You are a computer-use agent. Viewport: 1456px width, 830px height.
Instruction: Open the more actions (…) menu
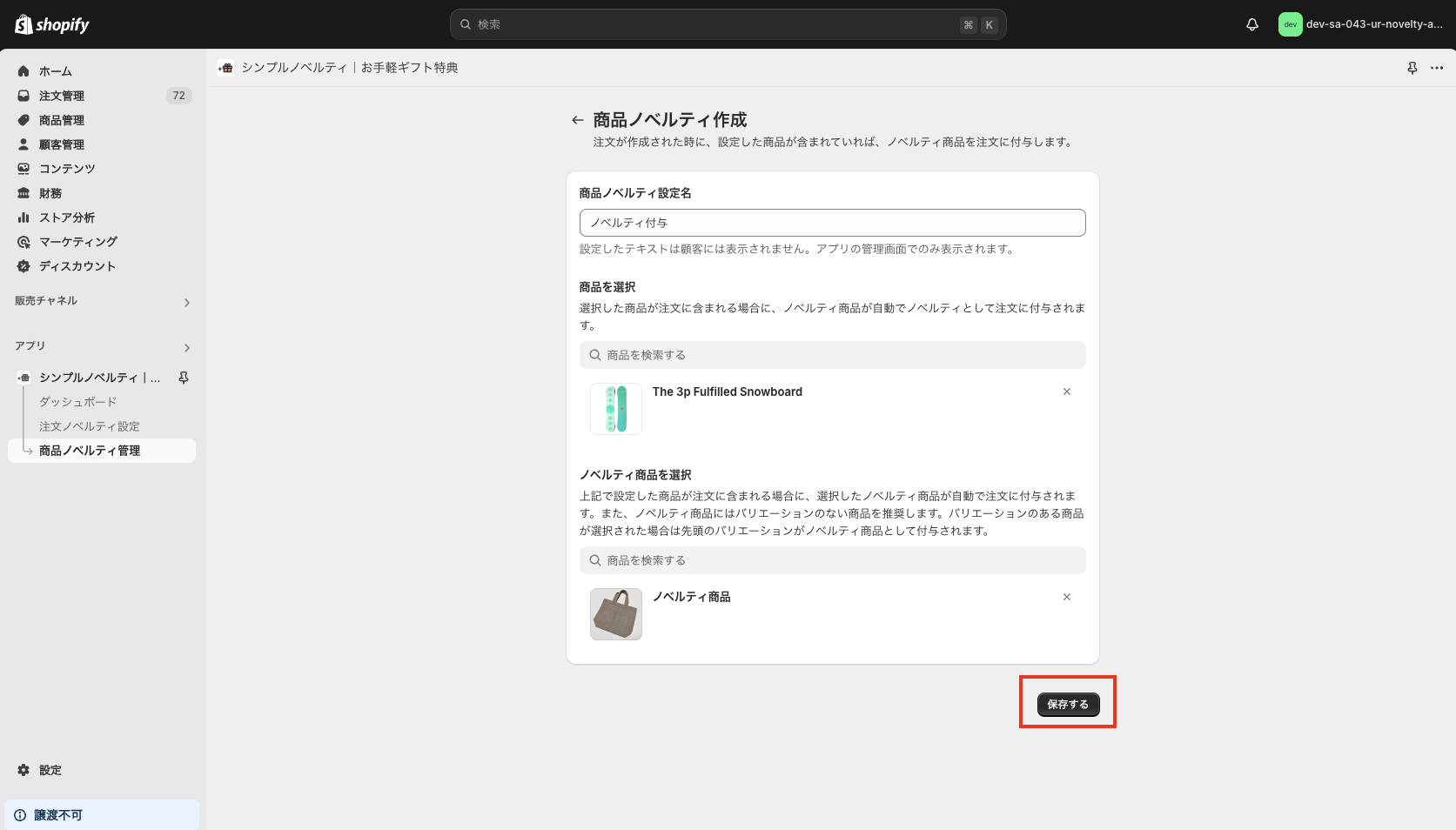tap(1436, 67)
